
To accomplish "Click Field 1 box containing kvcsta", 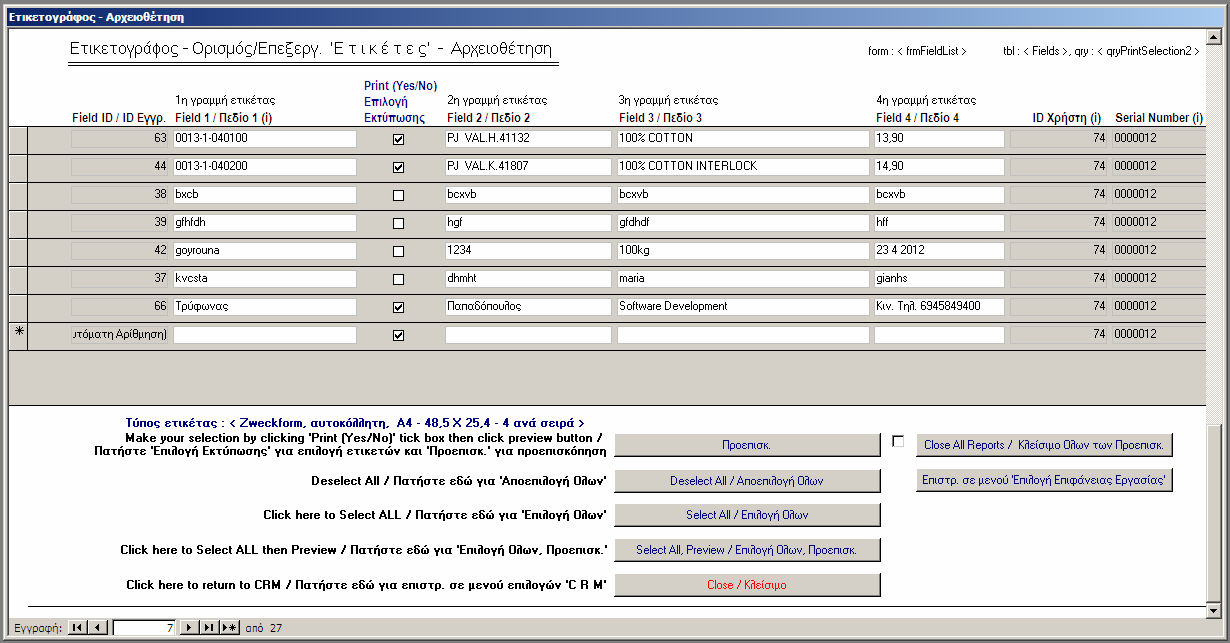I will (x=265, y=279).
